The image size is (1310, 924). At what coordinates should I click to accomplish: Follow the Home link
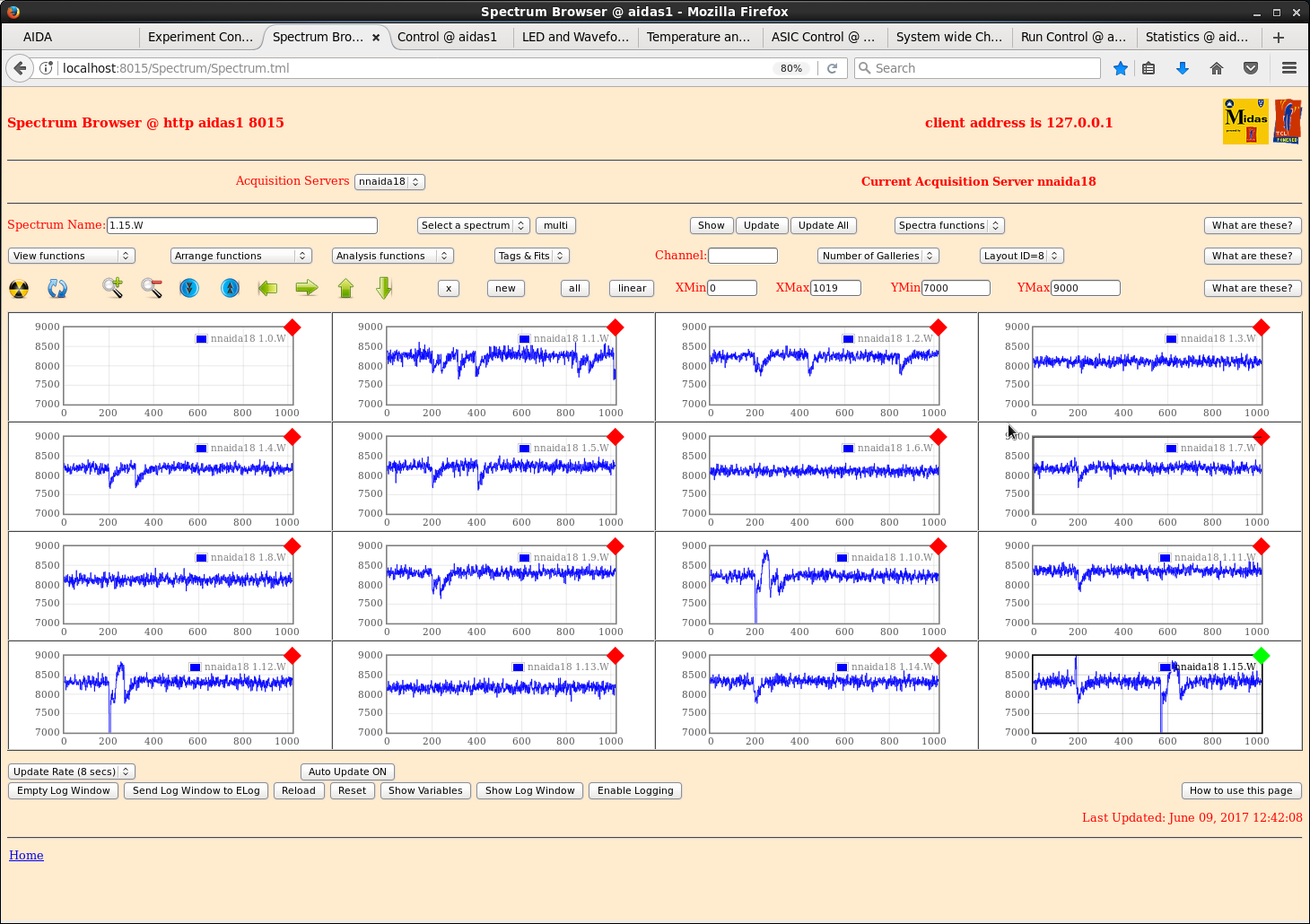click(26, 855)
